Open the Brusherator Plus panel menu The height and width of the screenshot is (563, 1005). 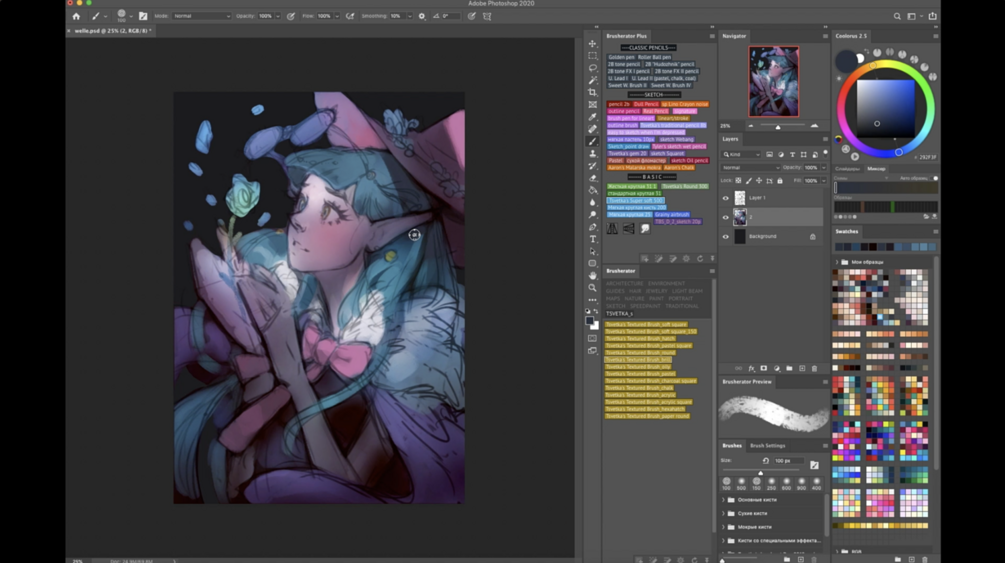[711, 36]
